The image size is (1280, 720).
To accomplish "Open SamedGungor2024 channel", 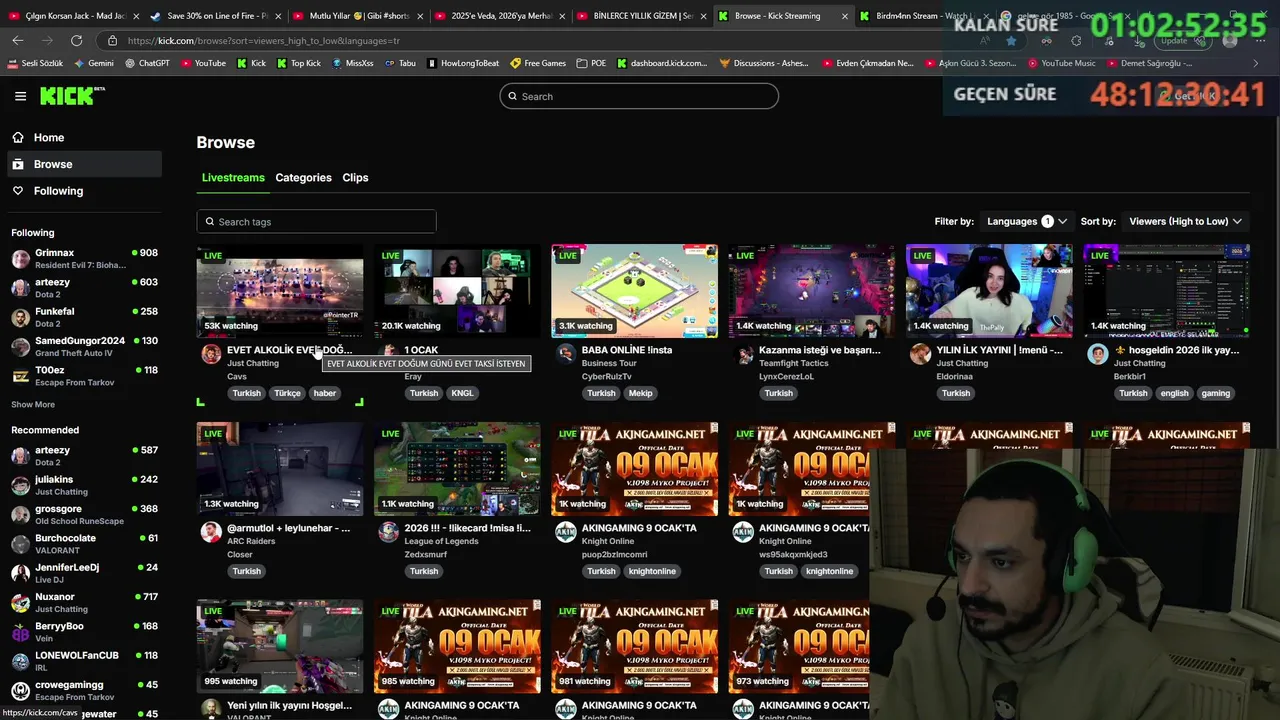I will [x=84, y=346].
